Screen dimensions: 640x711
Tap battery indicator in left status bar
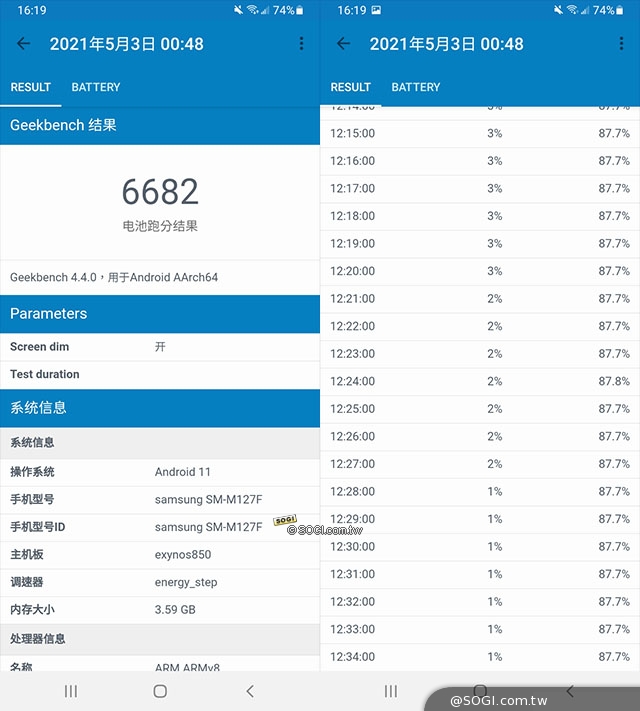(x=288, y=10)
